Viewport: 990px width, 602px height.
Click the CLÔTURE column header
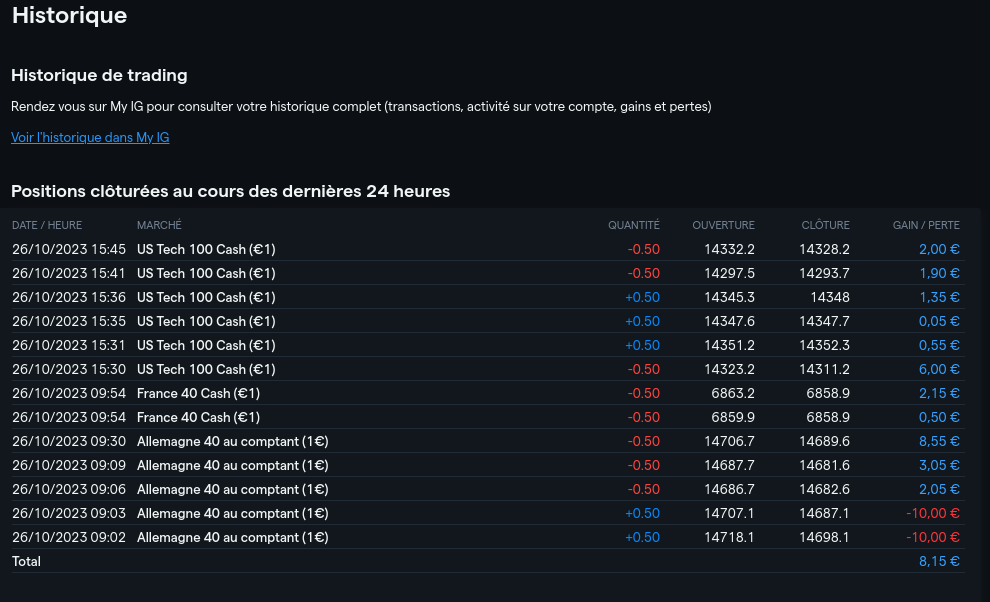tap(825, 225)
